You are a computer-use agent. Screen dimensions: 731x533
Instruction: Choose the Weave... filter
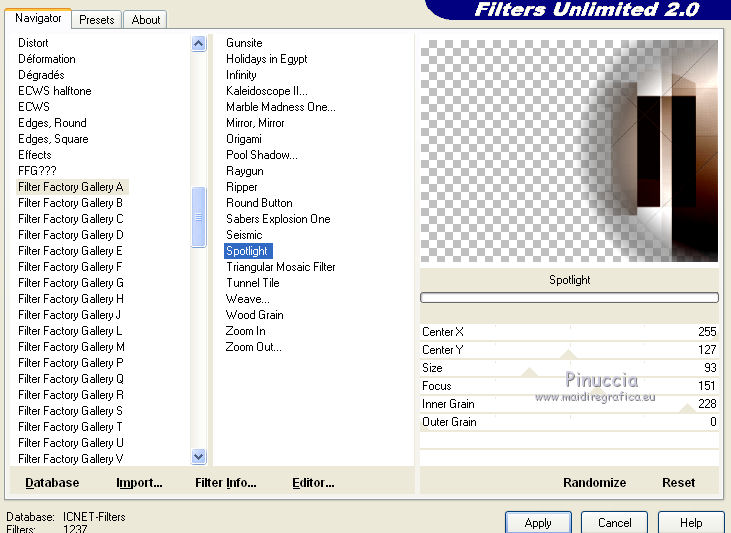click(x=247, y=298)
